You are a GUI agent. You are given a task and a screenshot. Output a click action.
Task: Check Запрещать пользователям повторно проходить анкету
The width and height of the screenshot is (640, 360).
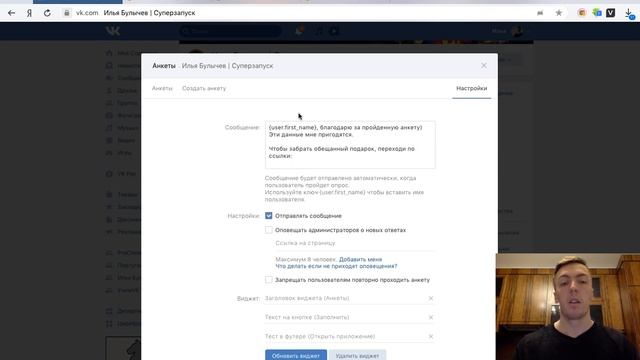point(269,280)
